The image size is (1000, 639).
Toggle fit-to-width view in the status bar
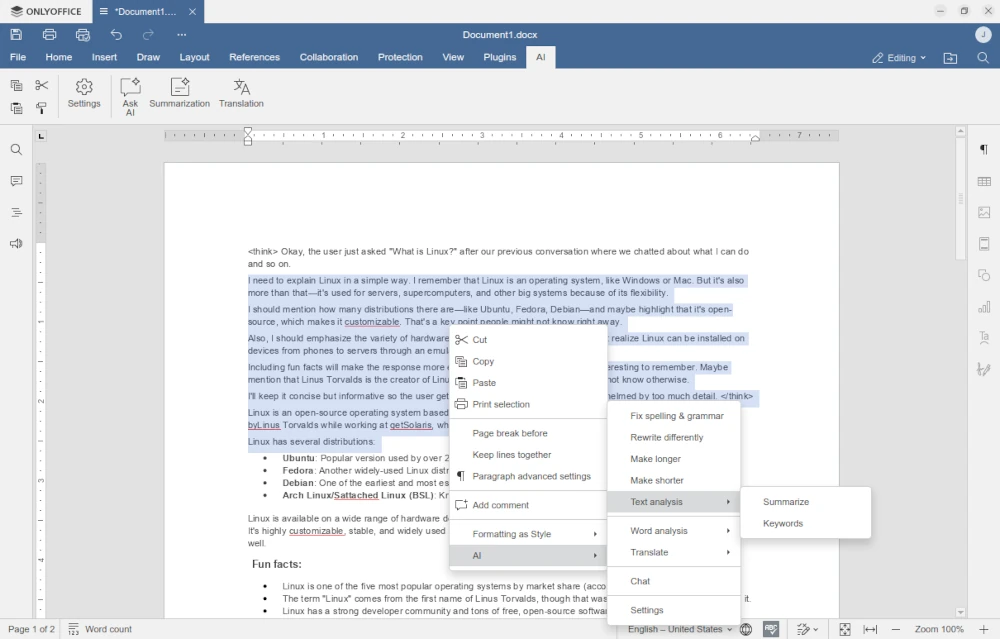868,629
